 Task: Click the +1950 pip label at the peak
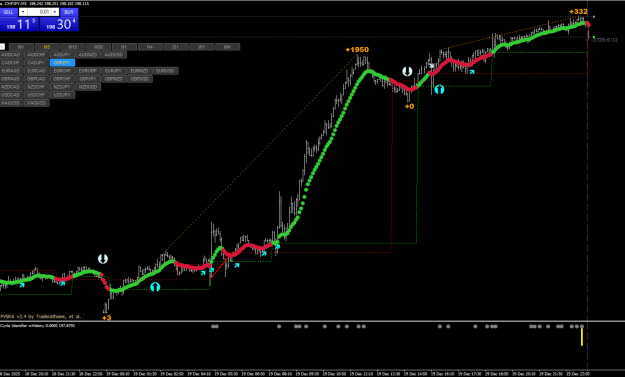click(357, 50)
